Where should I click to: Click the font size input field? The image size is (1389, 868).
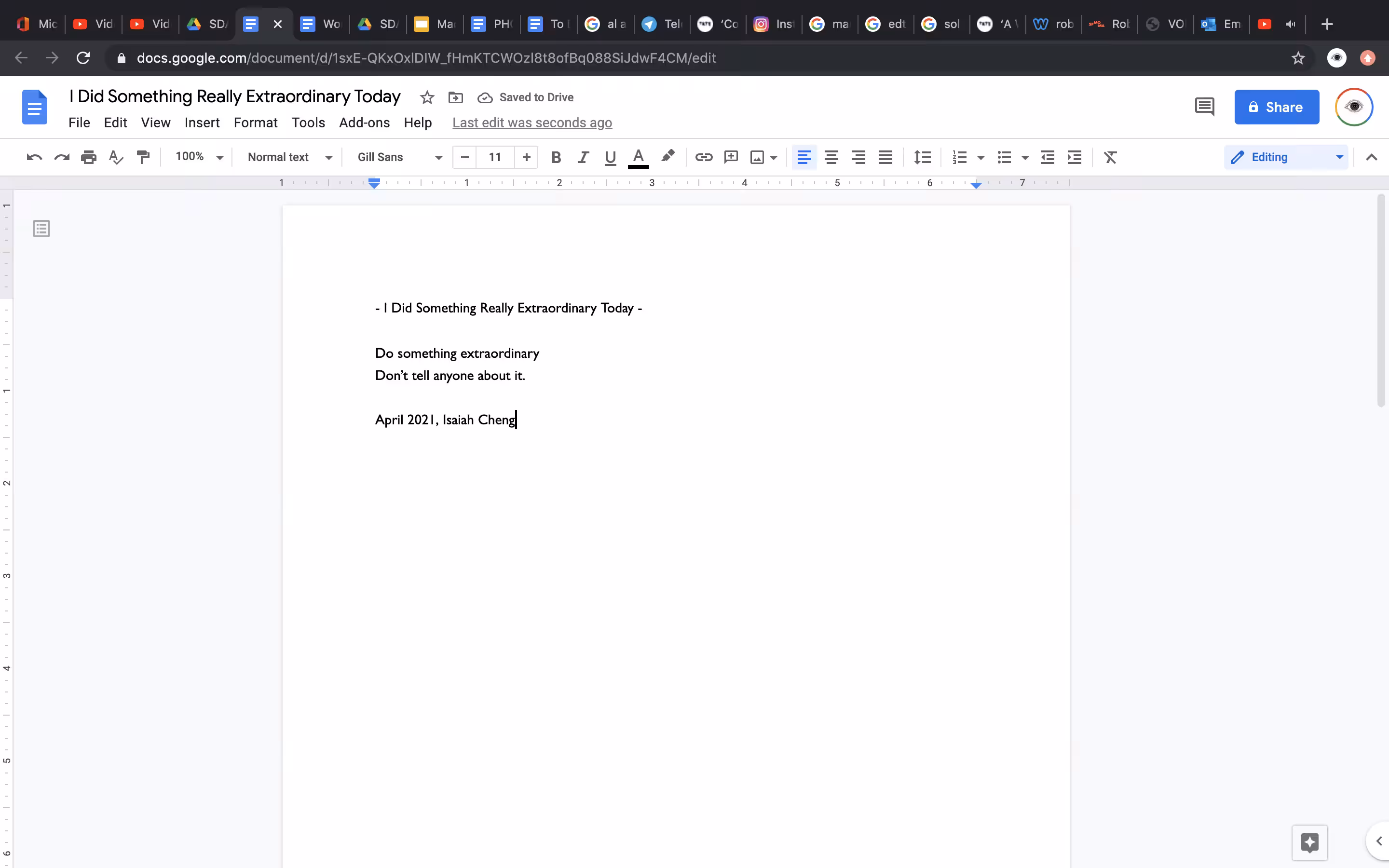[x=495, y=157]
